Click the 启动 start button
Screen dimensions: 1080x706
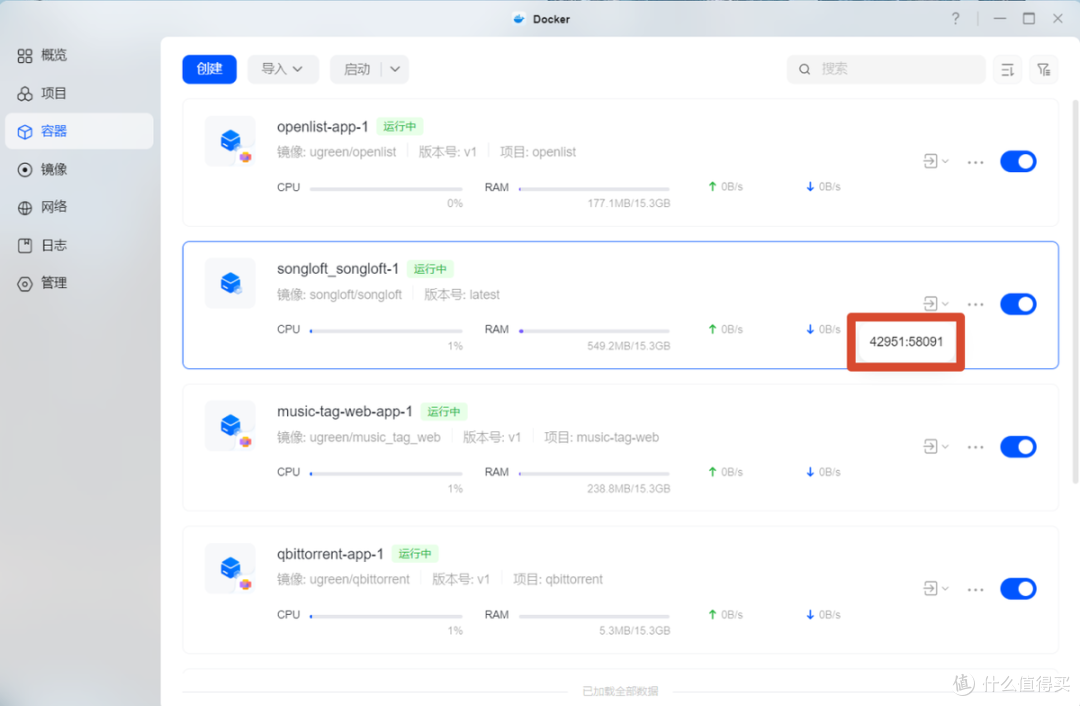(x=356, y=69)
